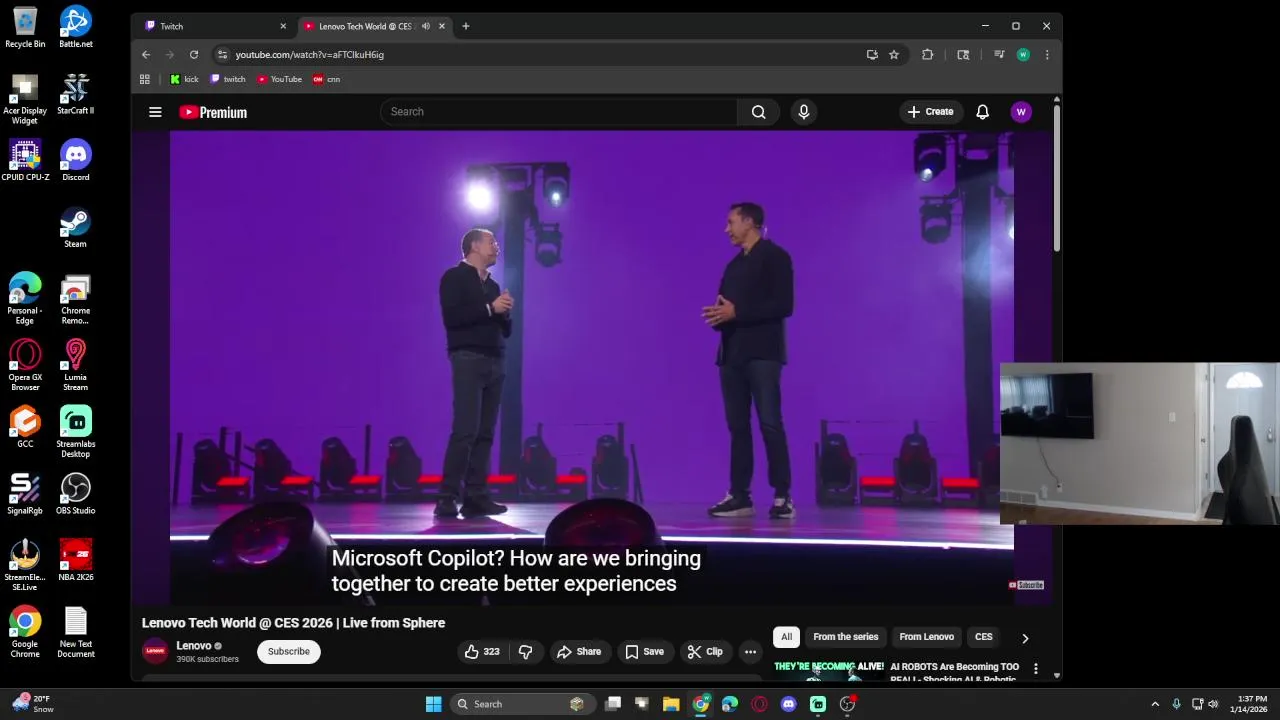This screenshot has height=720, width=1280.
Task: Reload the page in Chrome
Action: tap(194, 55)
